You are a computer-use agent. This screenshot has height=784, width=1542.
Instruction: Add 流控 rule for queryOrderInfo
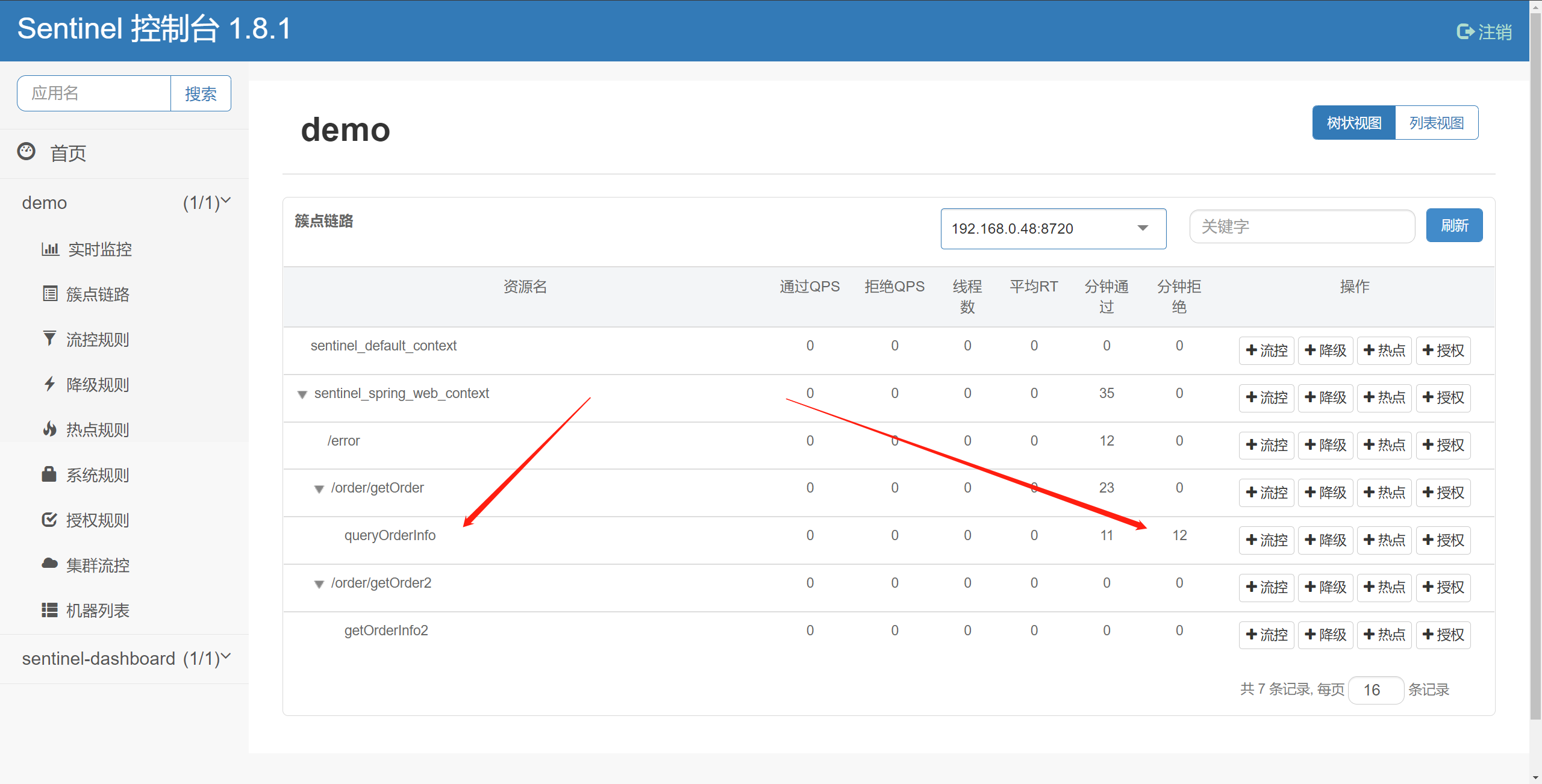(1266, 540)
